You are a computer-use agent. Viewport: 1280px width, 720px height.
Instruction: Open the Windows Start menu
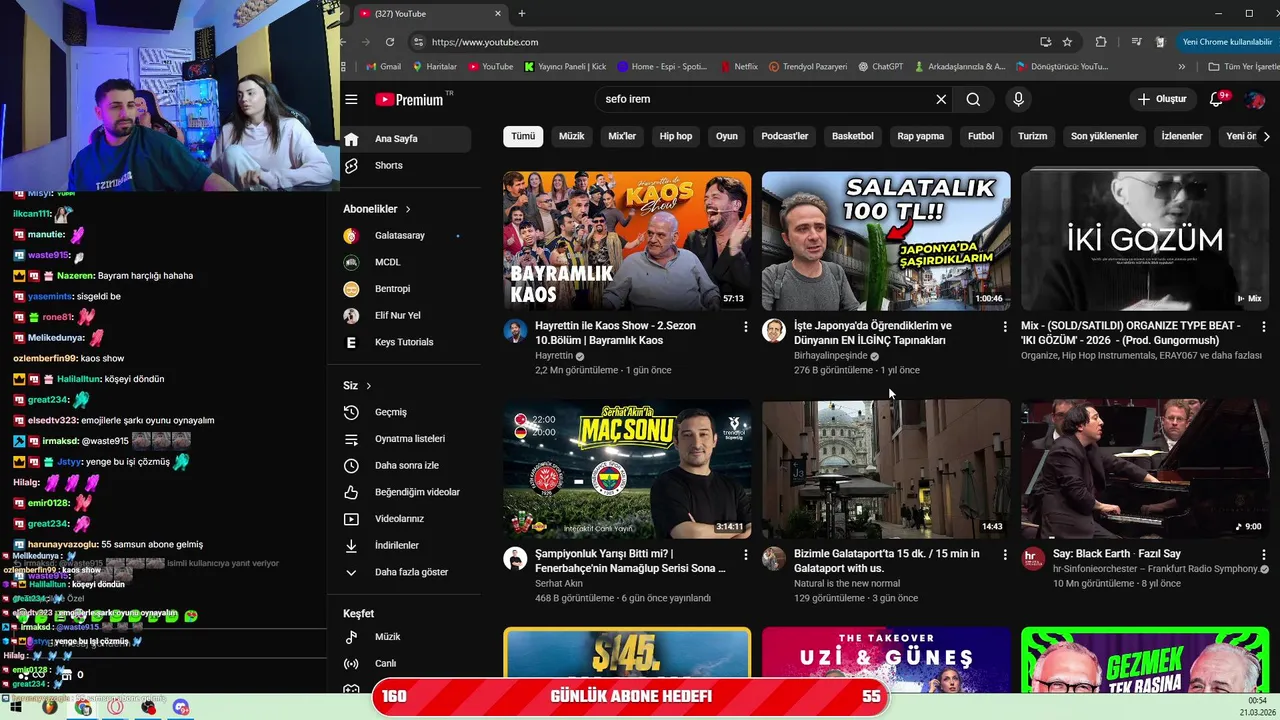(16, 707)
